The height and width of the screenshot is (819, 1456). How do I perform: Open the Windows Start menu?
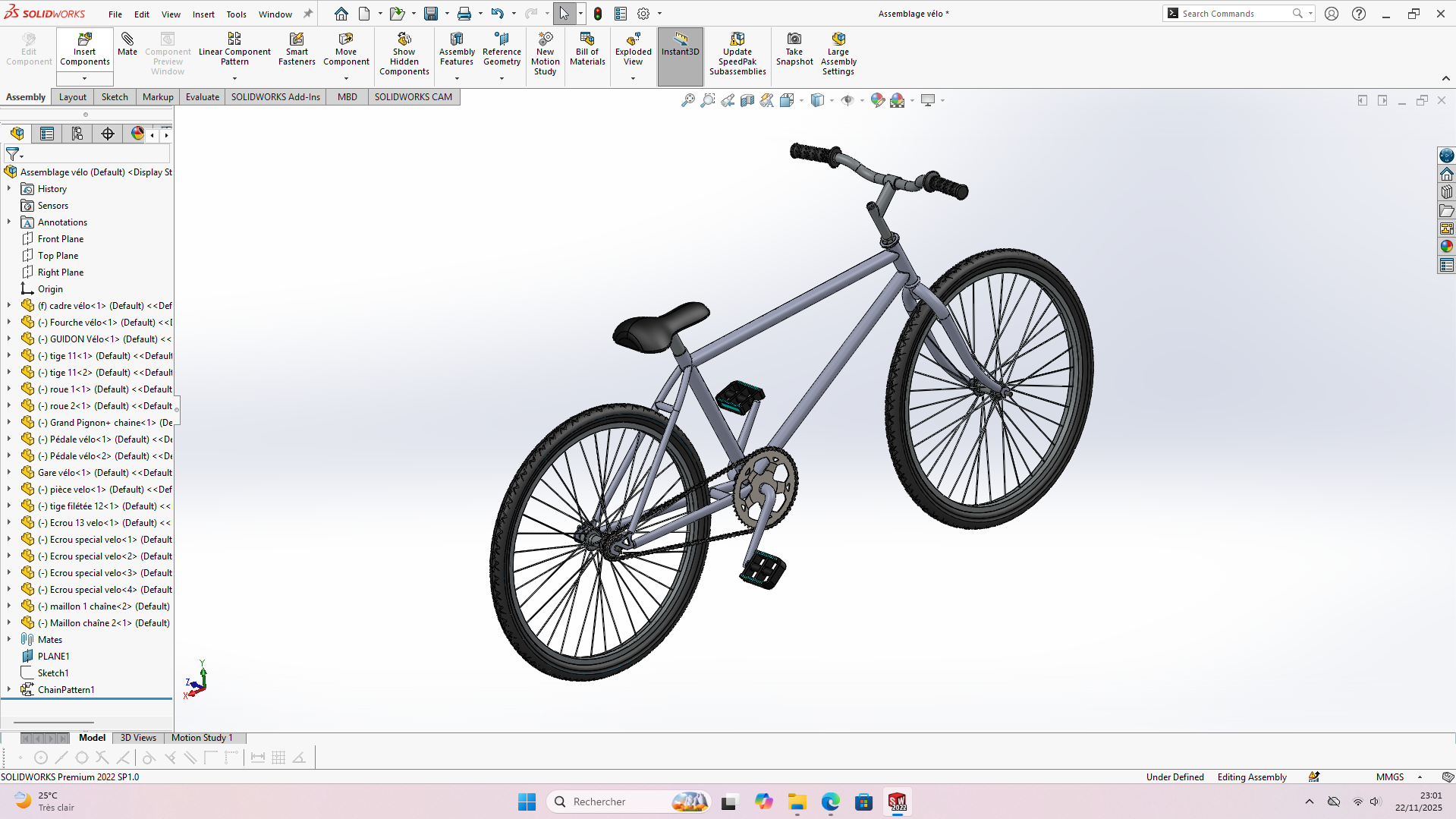coord(527,802)
